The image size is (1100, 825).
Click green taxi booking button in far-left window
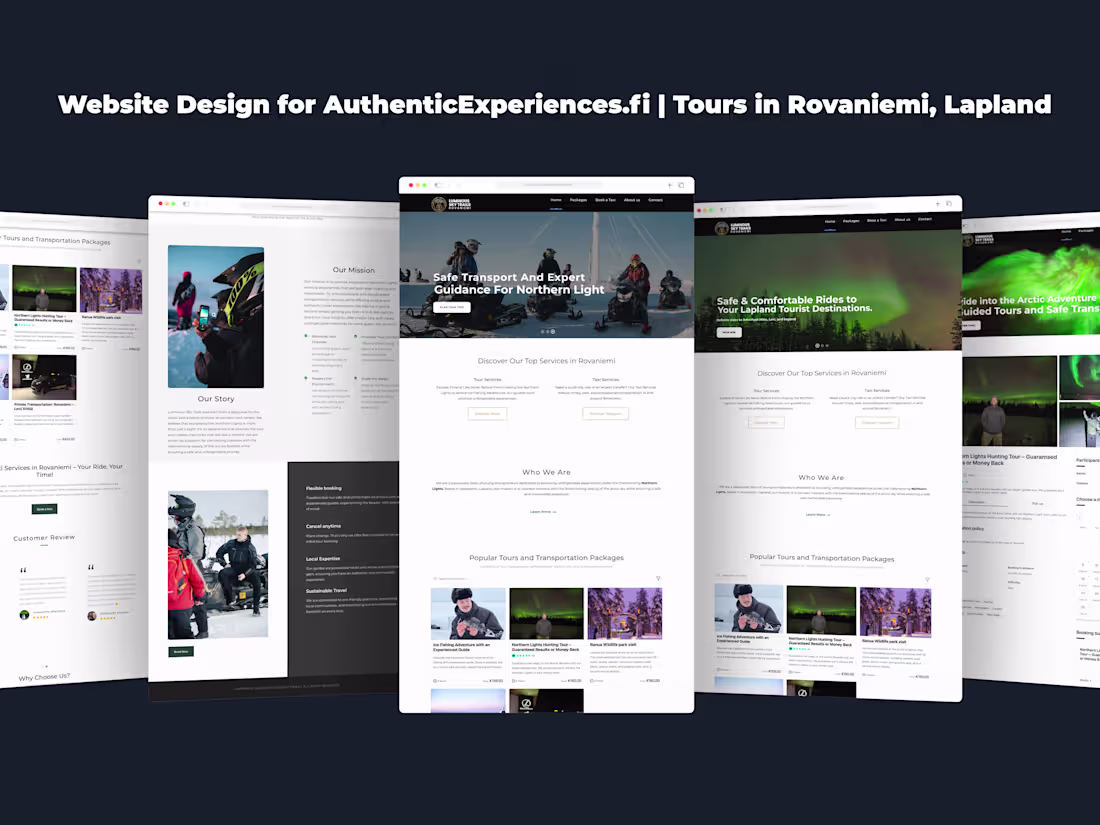[x=45, y=509]
